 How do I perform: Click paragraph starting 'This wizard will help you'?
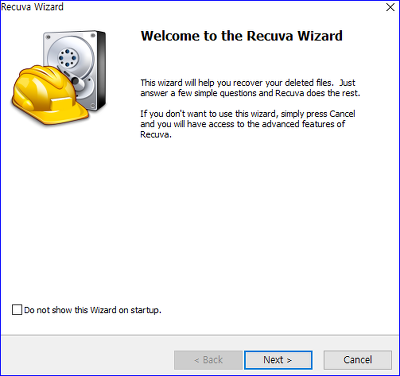pos(250,88)
